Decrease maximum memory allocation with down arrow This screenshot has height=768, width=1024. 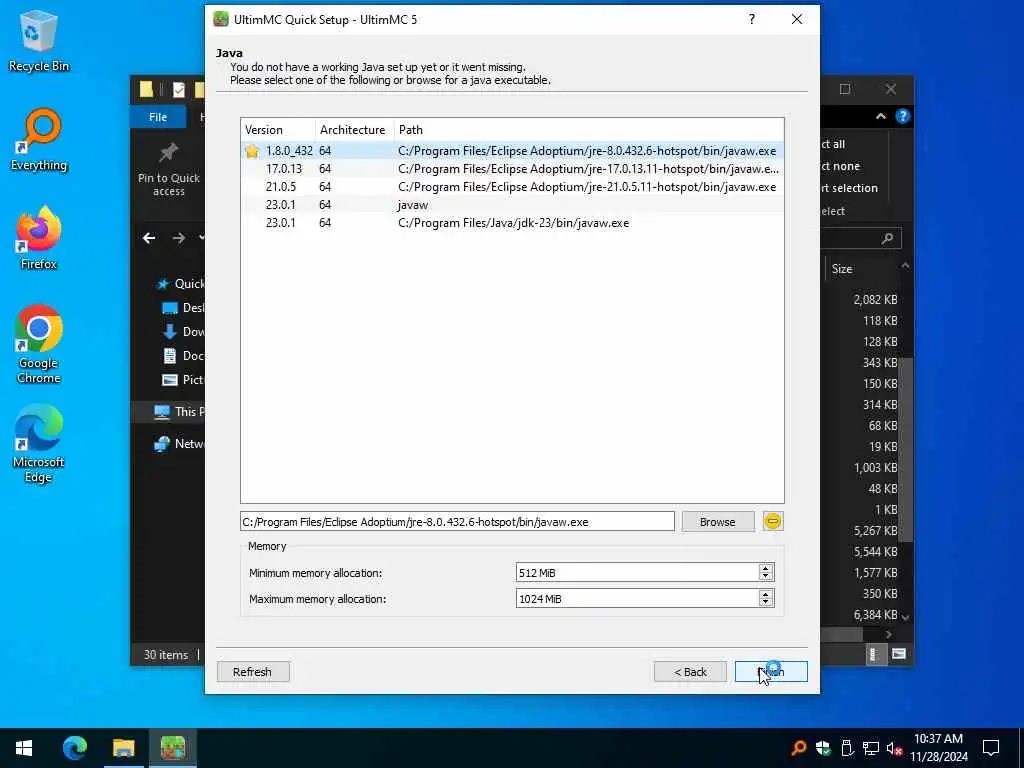(766, 603)
